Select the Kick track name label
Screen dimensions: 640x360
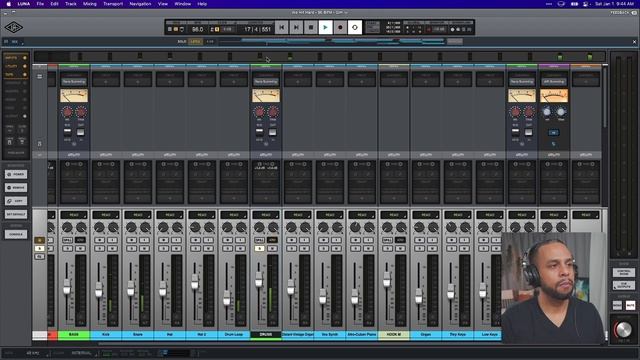(x=106, y=335)
